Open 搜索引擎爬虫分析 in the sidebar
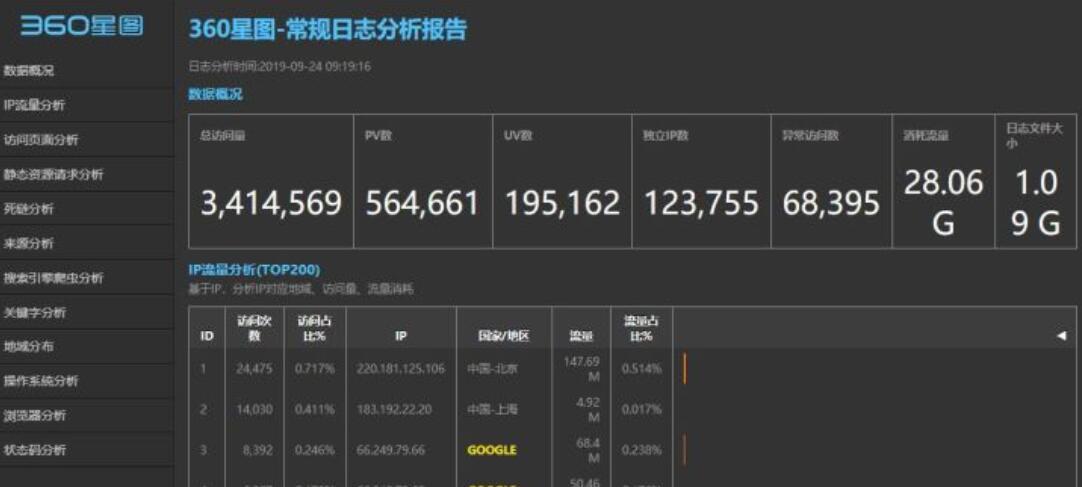Screen dimensions: 1082x487 coord(53,278)
